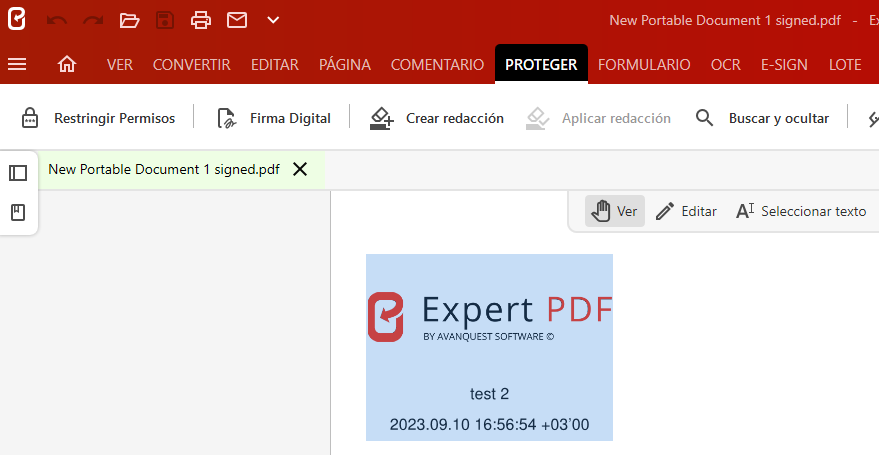Choose Crear redacción
Image resolution: width=879 pixels, height=455 pixels.
[x=455, y=119]
